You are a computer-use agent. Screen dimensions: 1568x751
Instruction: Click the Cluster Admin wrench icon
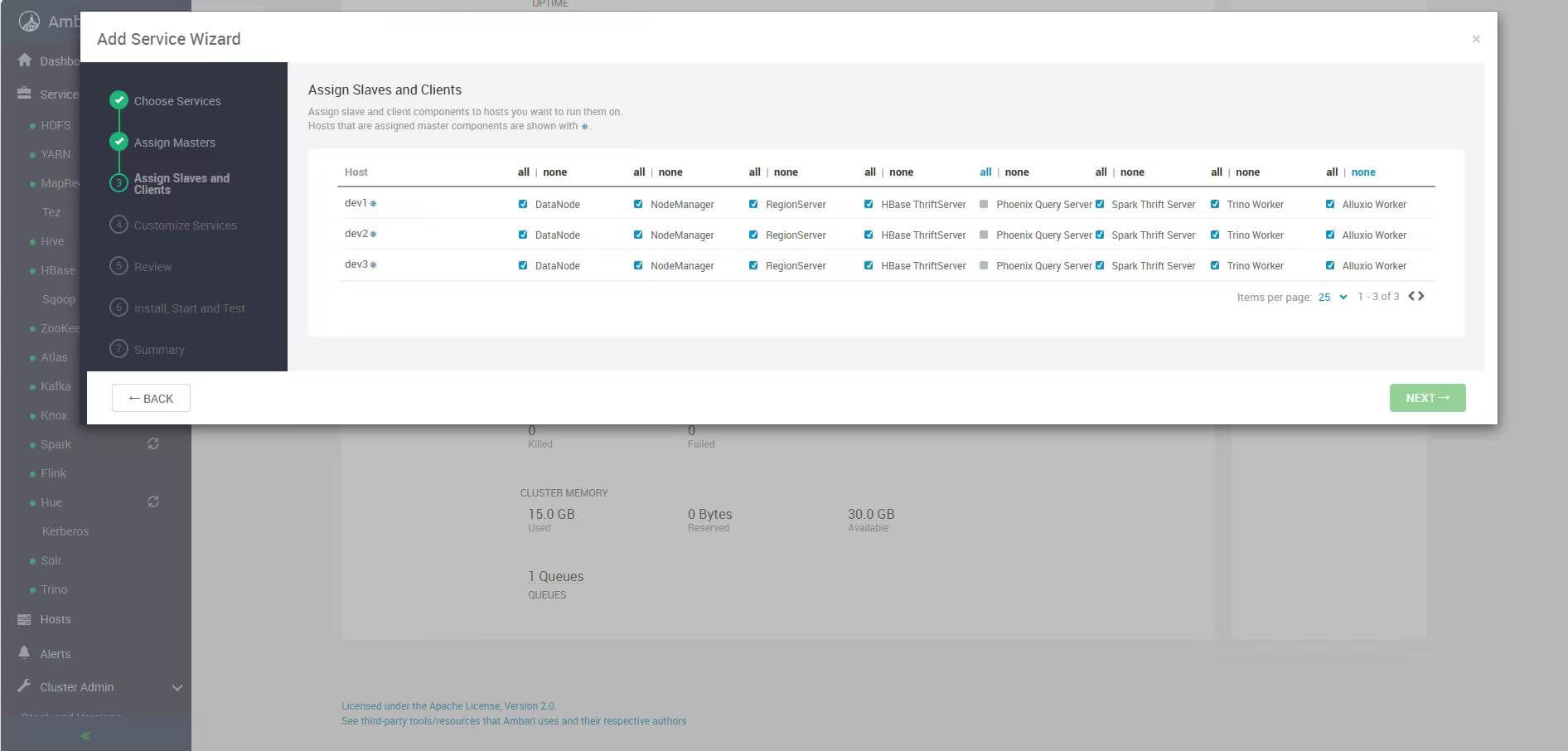(x=24, y=686)
